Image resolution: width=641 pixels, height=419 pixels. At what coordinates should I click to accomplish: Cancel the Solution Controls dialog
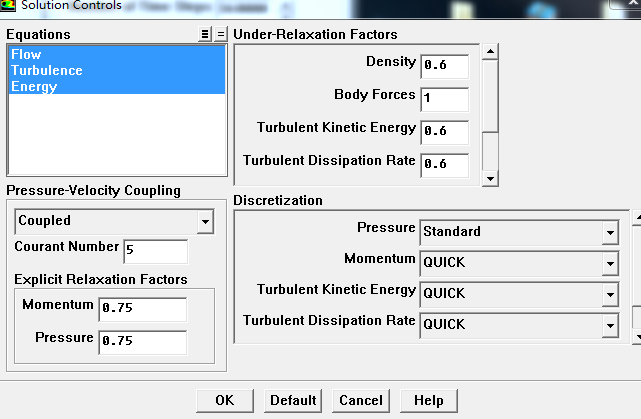[360, 400]
